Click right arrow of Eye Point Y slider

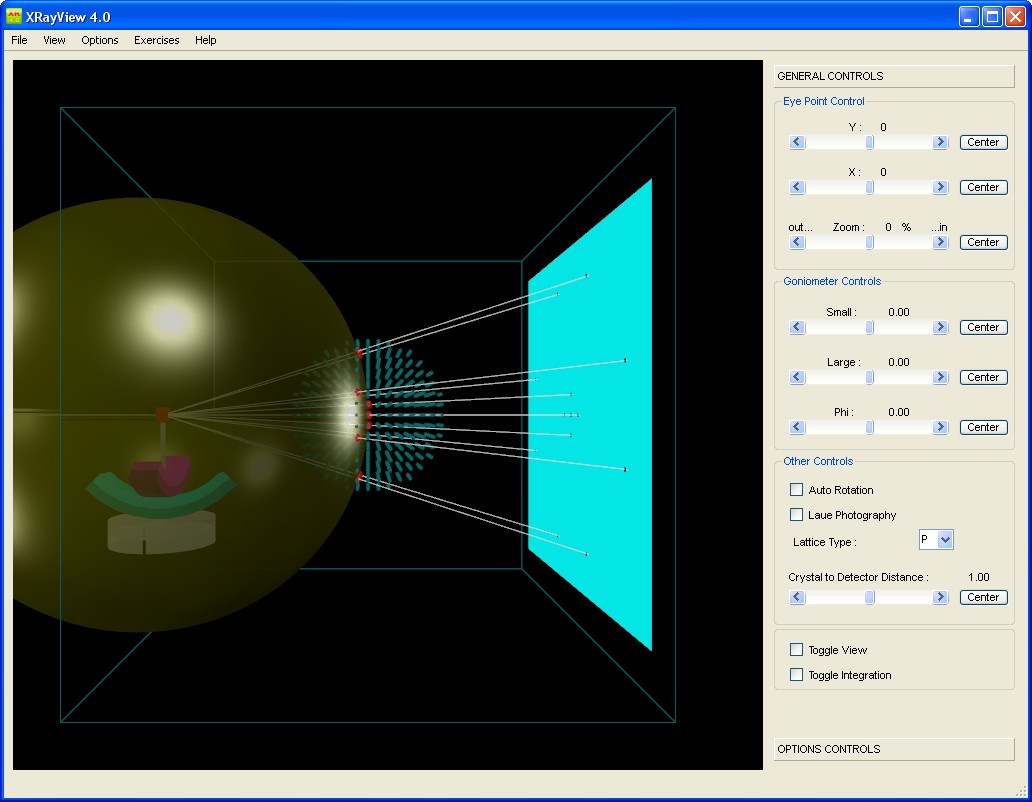point(941,142)
